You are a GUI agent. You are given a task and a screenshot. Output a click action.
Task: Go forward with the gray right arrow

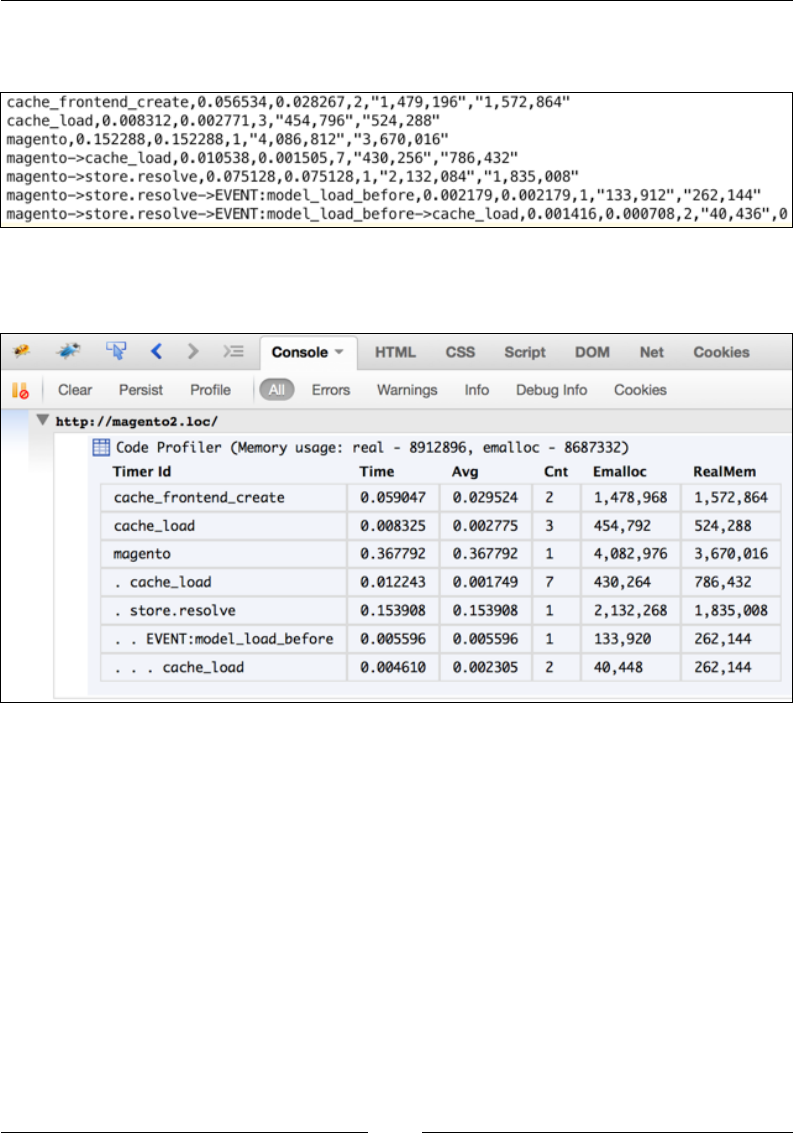pyautogui.click(x=192, y=351)
